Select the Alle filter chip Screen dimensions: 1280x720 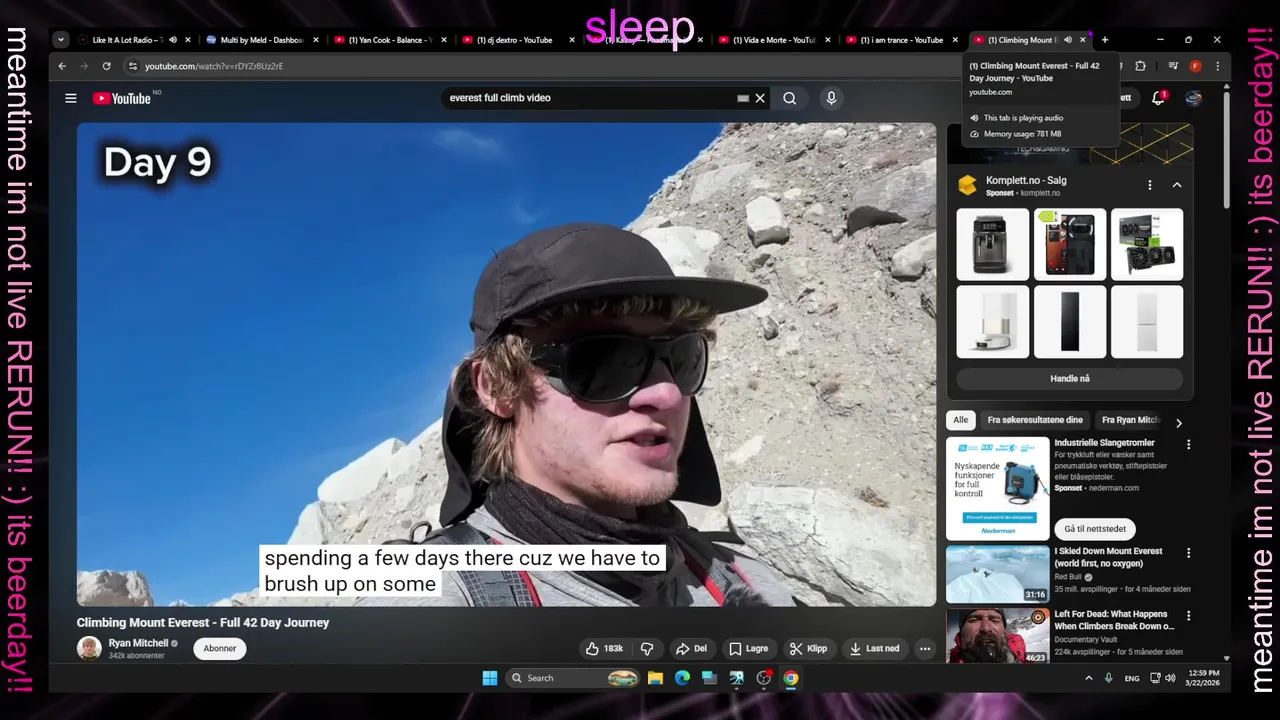[960, 420]
